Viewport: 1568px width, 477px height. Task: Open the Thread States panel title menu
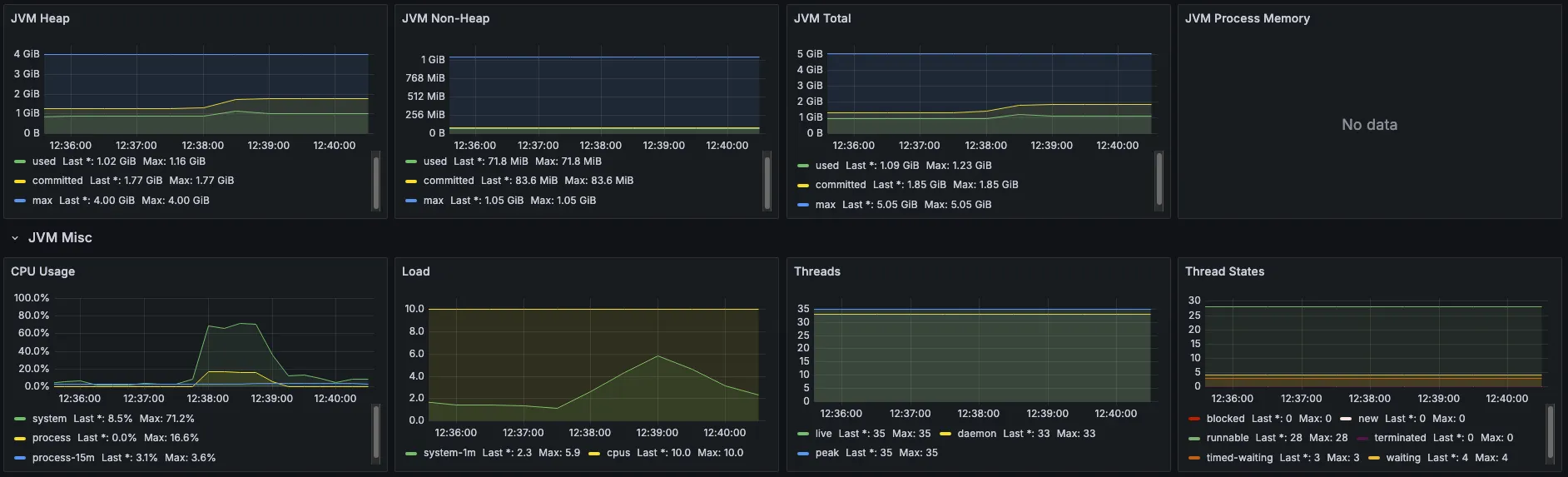(1224, 271)
